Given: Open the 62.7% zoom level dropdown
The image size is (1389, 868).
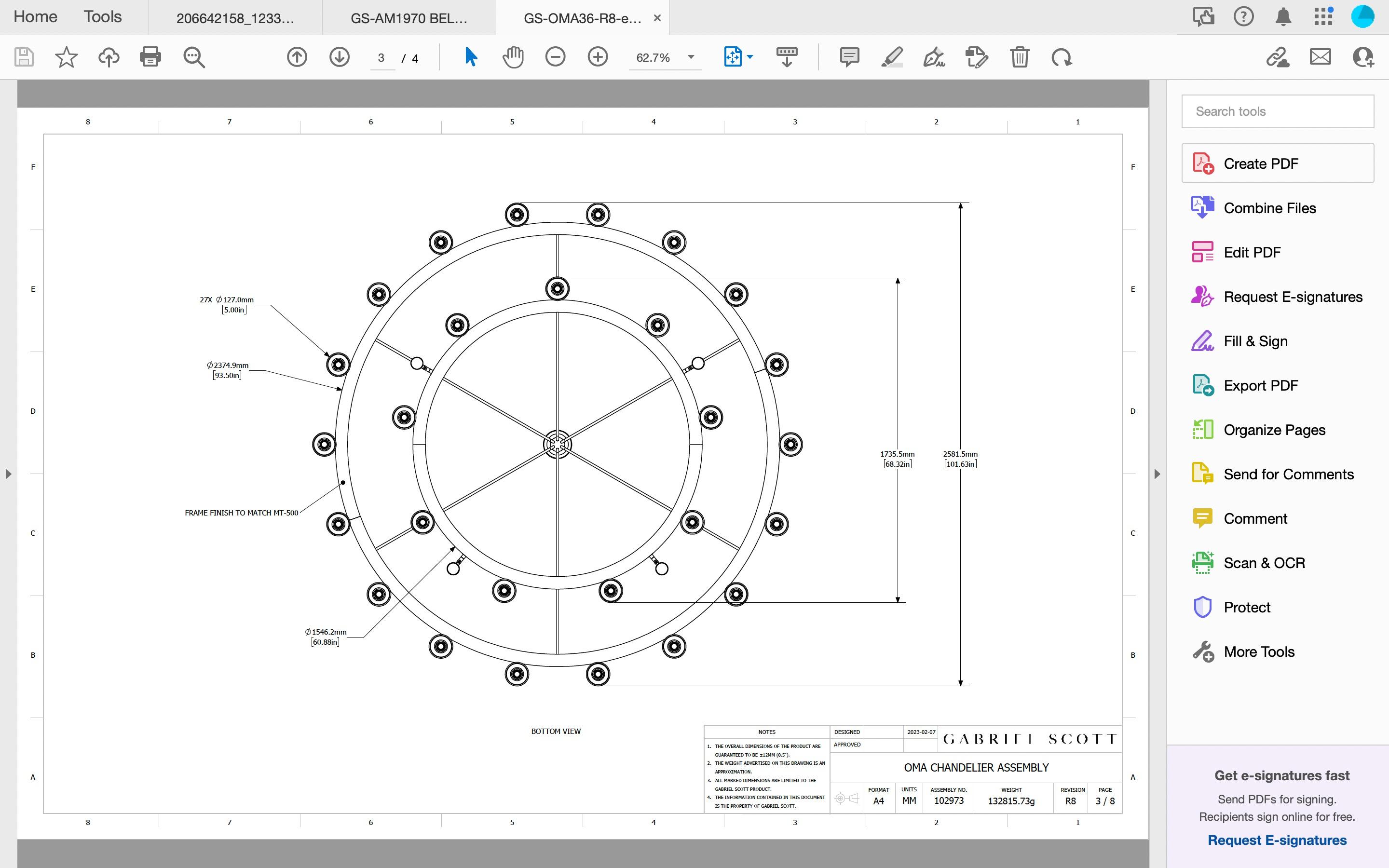Looking at the screenshot, I should 691,57.
